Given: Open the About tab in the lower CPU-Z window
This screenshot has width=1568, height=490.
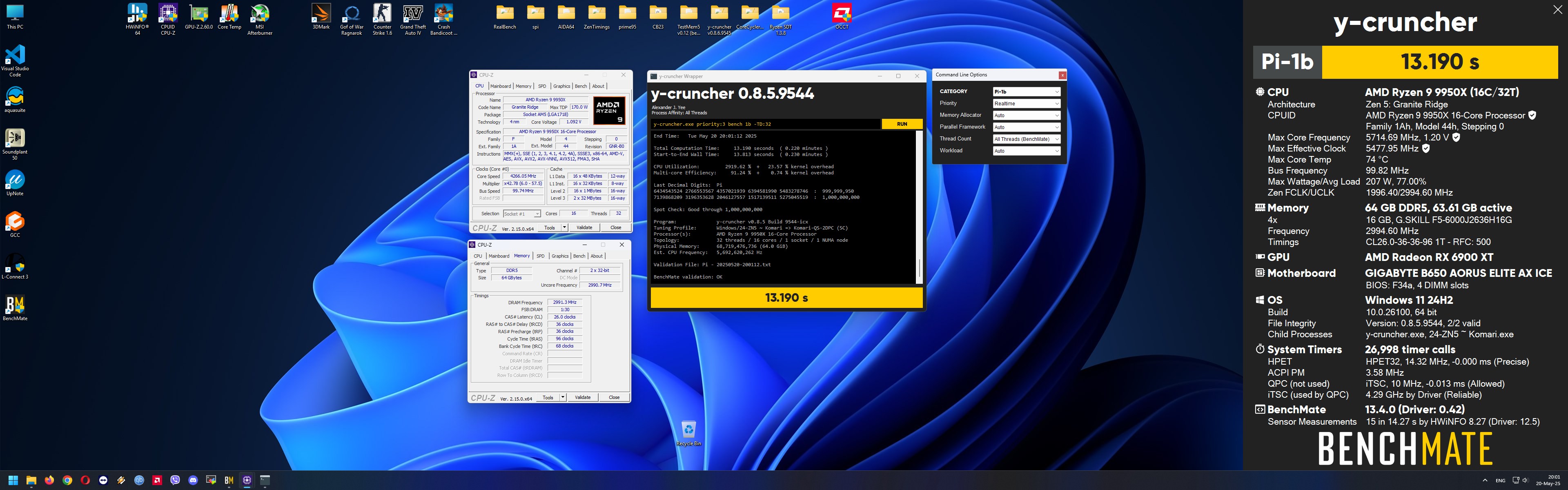Looking at the screenshot, I should point(597,256).
